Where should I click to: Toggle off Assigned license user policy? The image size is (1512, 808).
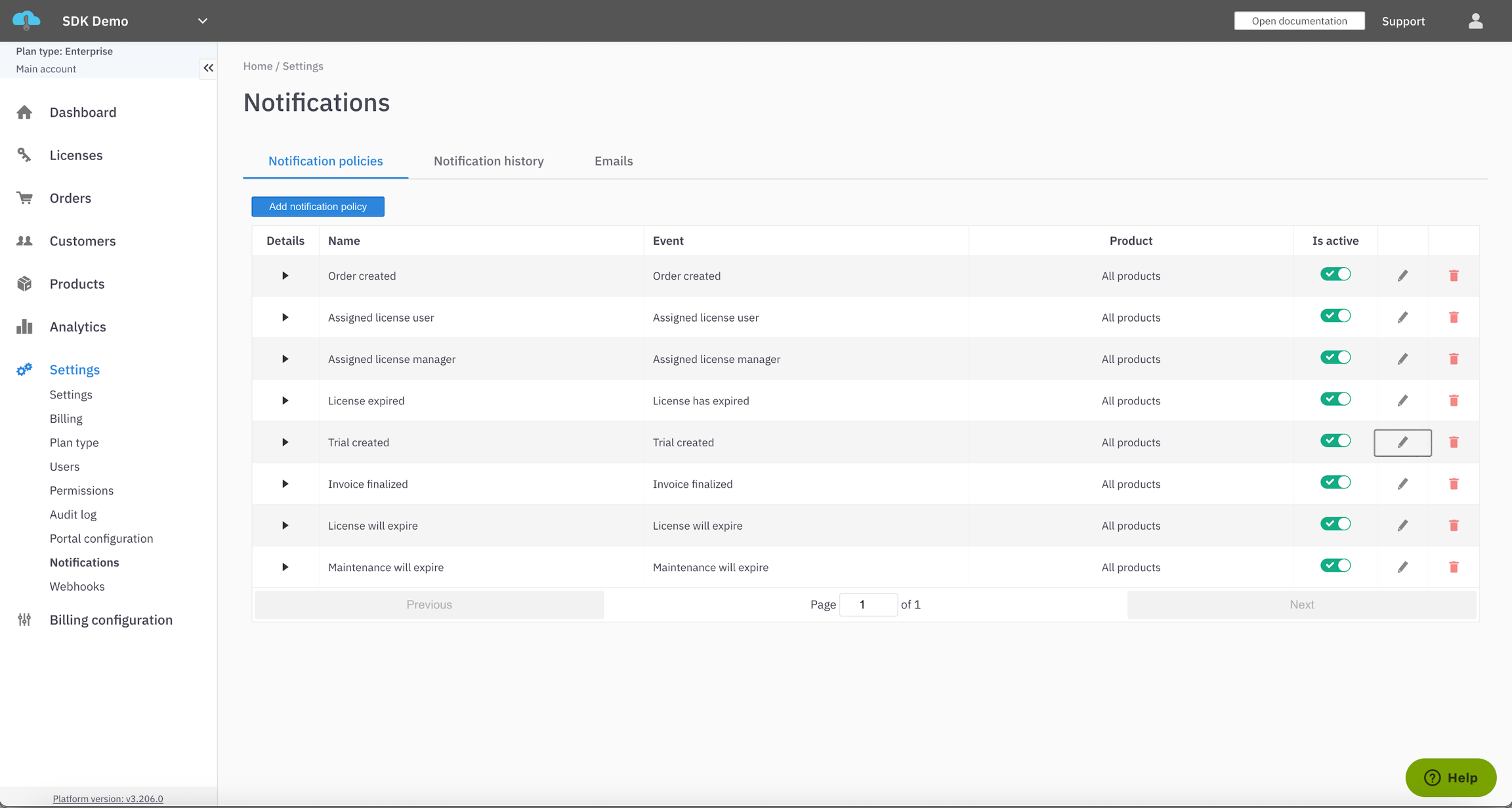1335,316
